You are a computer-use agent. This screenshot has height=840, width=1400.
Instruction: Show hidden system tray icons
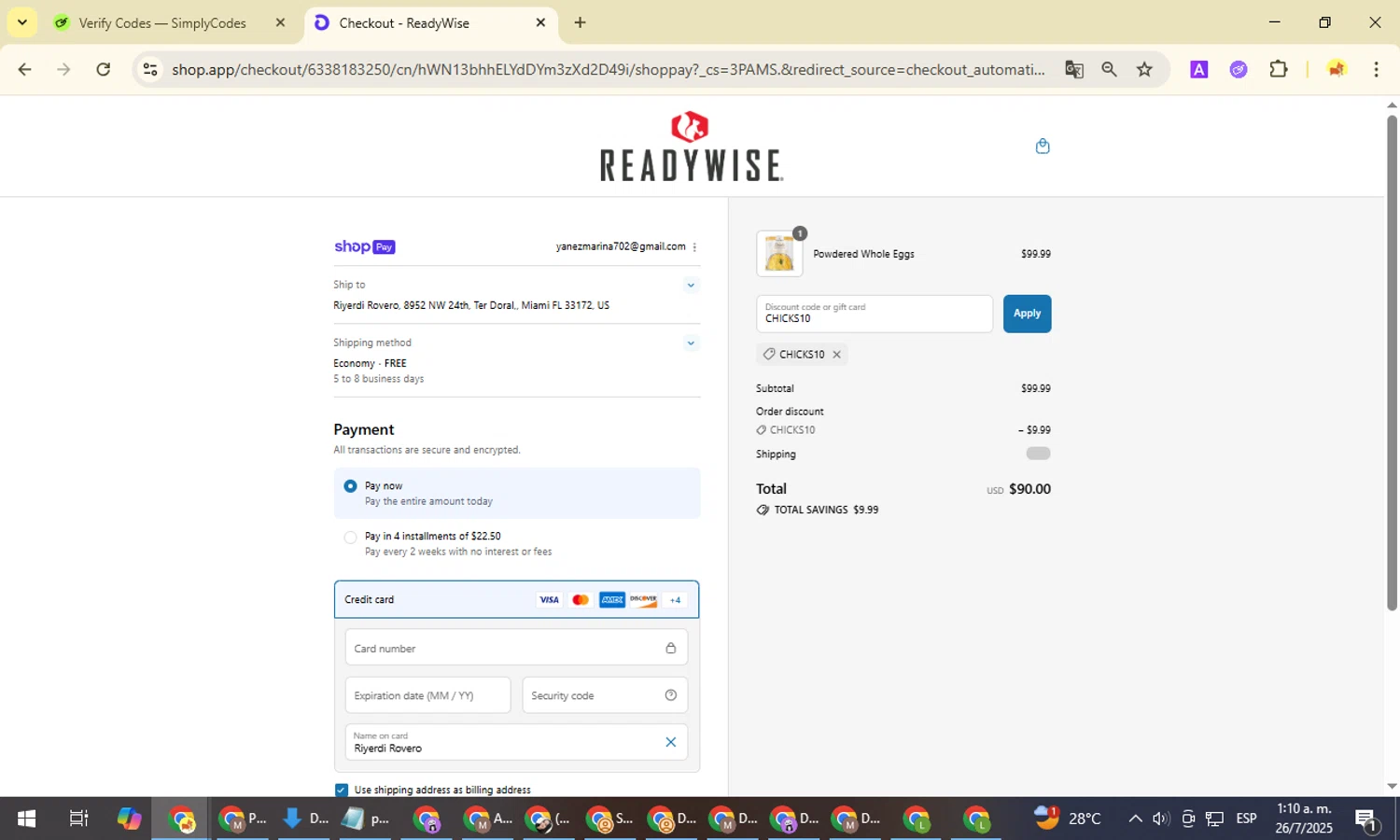tap(1135, 819)
